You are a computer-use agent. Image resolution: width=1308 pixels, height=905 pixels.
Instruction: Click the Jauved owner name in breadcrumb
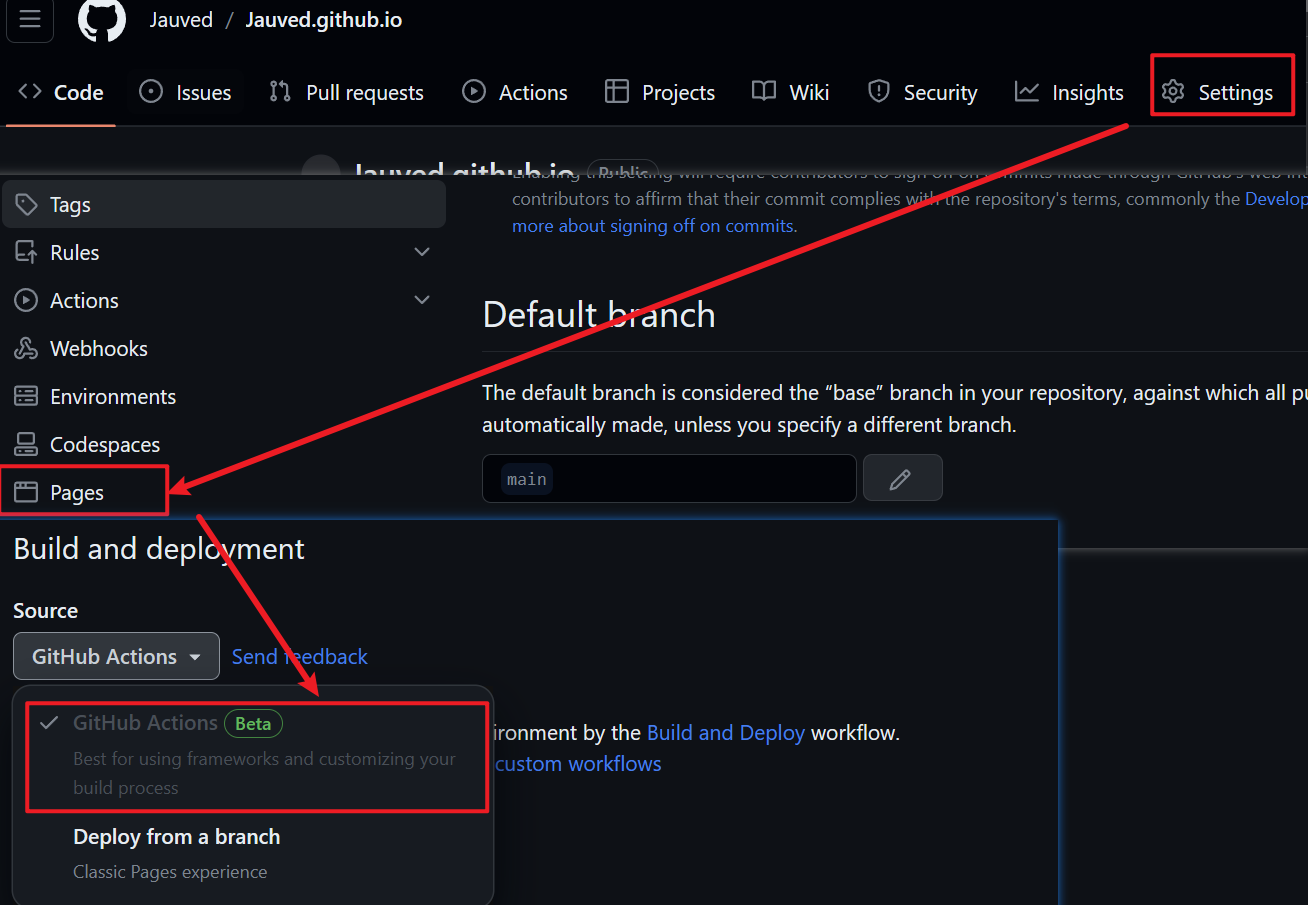(x=181, y=20)
